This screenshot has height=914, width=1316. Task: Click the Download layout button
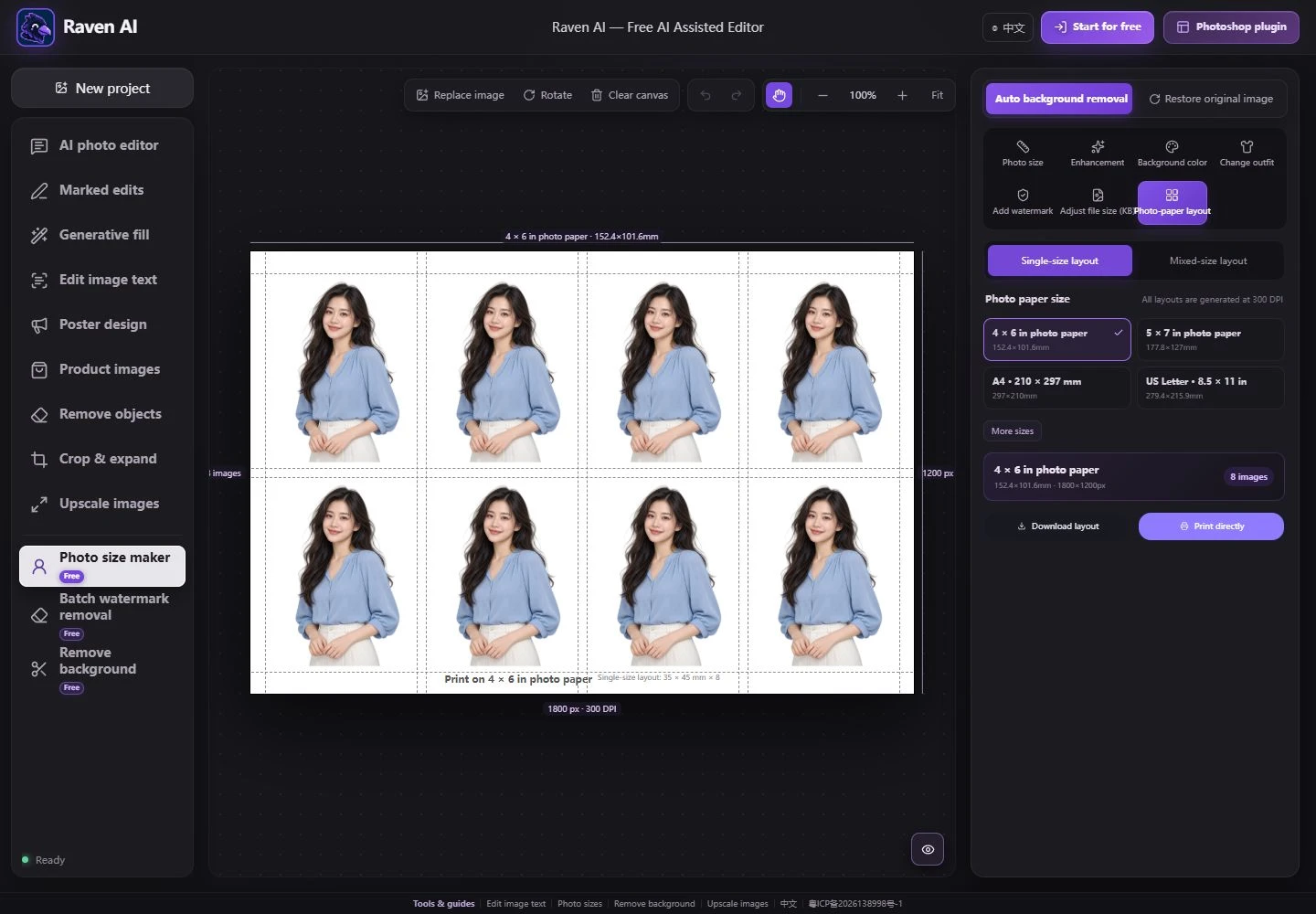[x=1058, y=526]
